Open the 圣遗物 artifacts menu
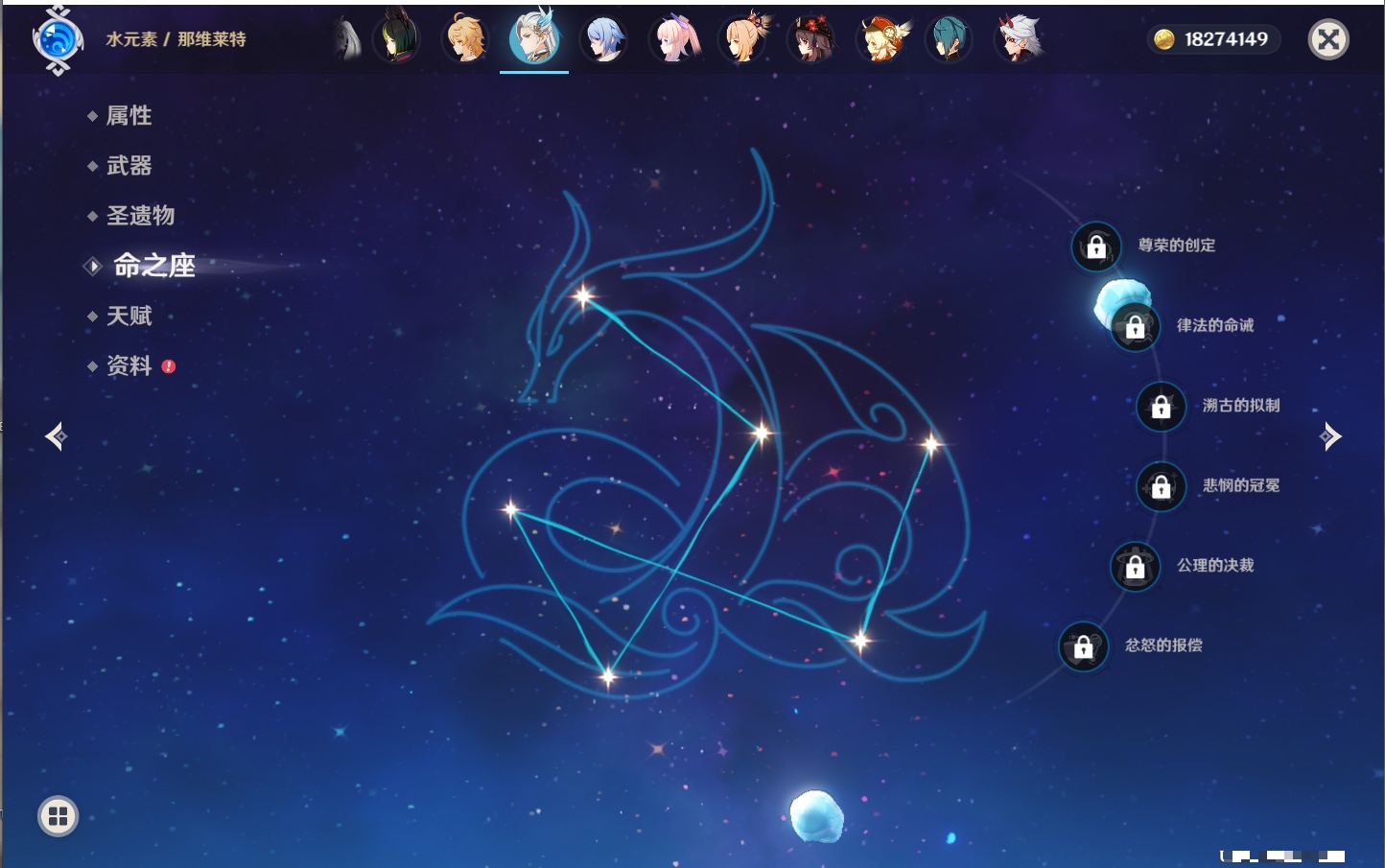This screenshot has width=1385, height=868. [140, 216]
